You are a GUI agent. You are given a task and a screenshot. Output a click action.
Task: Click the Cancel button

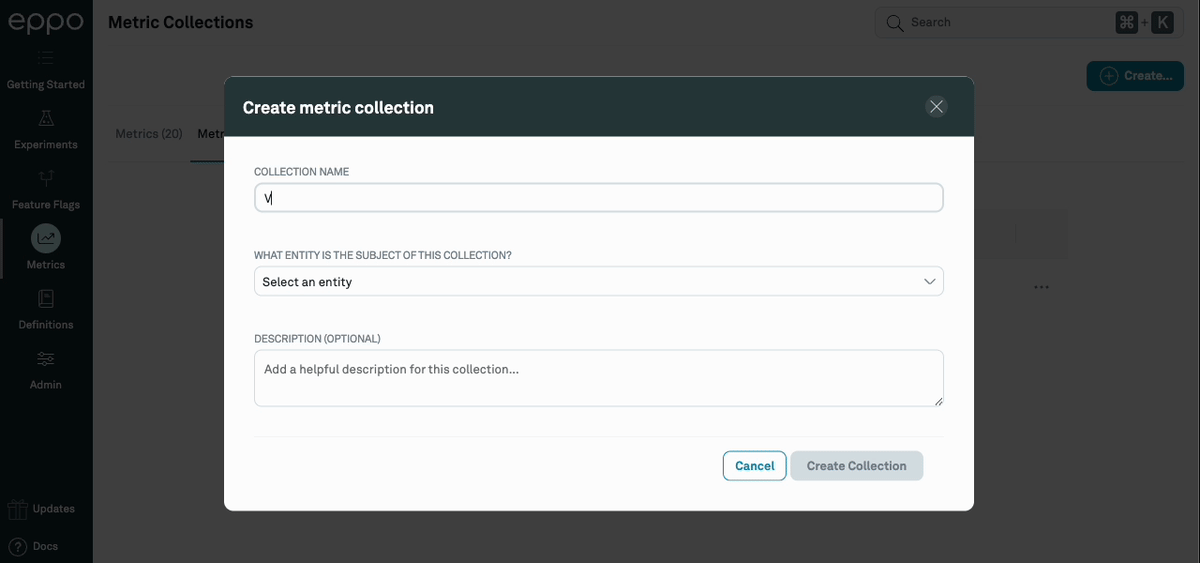[x=754, y=466]
